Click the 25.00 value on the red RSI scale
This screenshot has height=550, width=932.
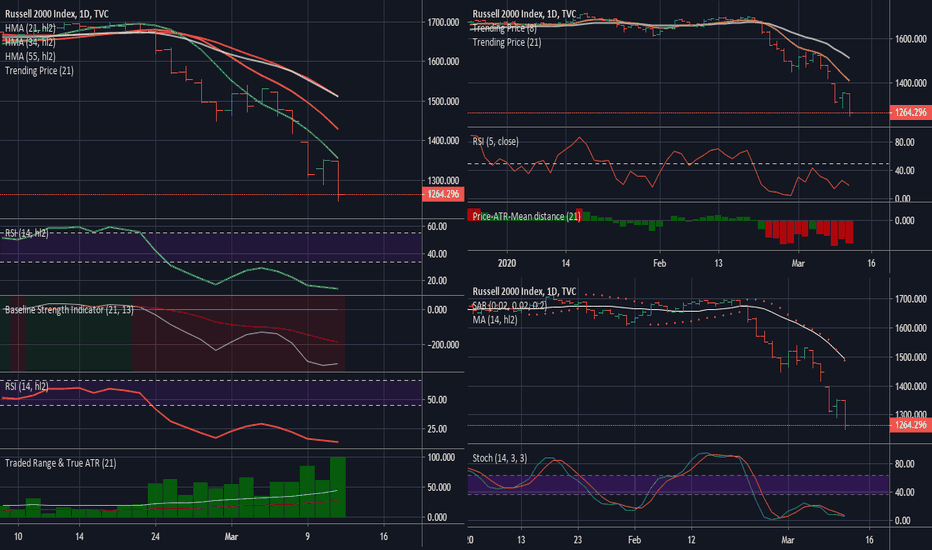point(437,429)
